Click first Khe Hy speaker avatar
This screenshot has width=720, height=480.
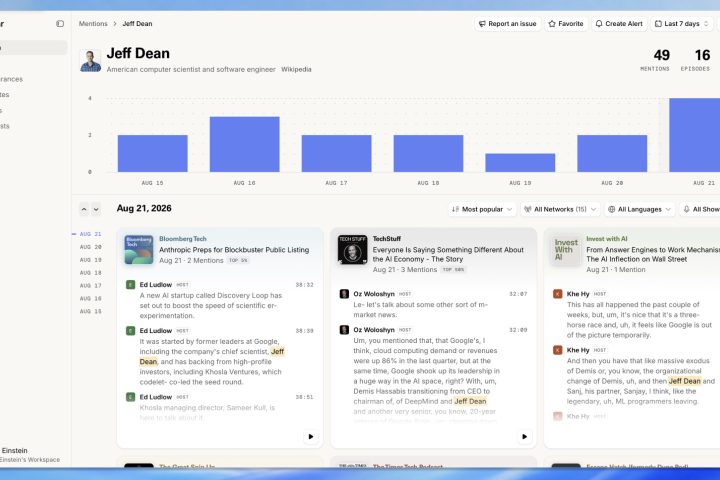pos(557,294)
